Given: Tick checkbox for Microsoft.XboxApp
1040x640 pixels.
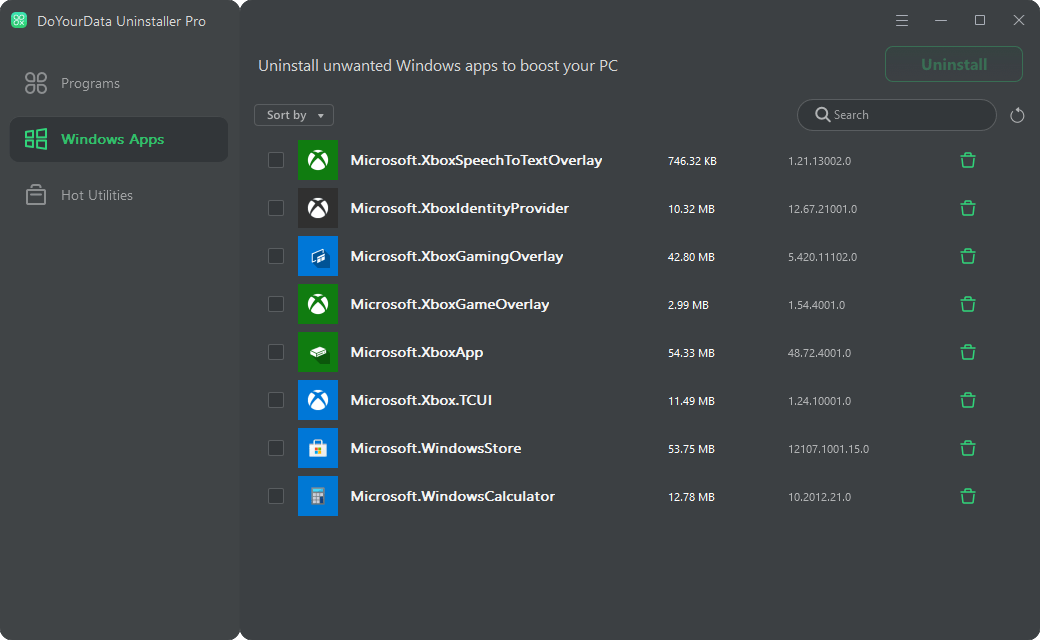Looking at the screenshot, I should (x=276, y=352).
